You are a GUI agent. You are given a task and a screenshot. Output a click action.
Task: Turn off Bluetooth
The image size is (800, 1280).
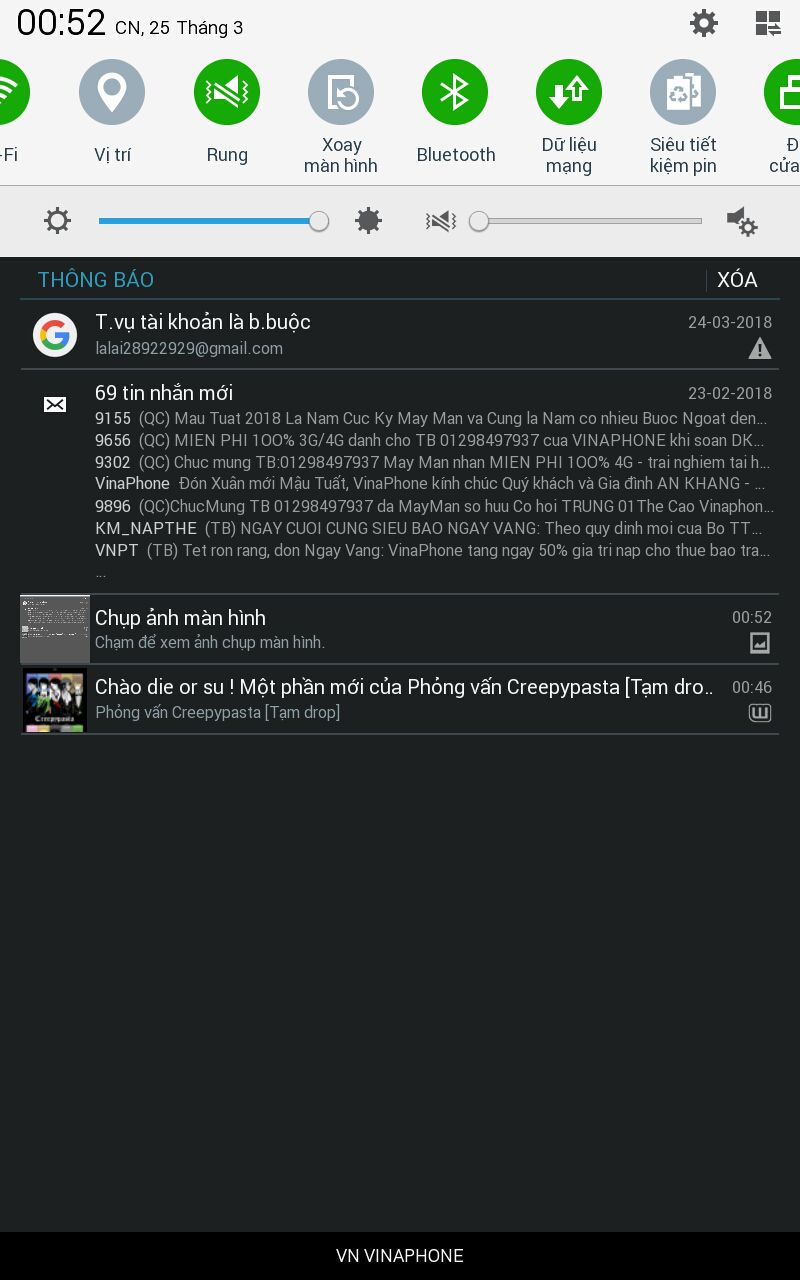coord(455,92)
